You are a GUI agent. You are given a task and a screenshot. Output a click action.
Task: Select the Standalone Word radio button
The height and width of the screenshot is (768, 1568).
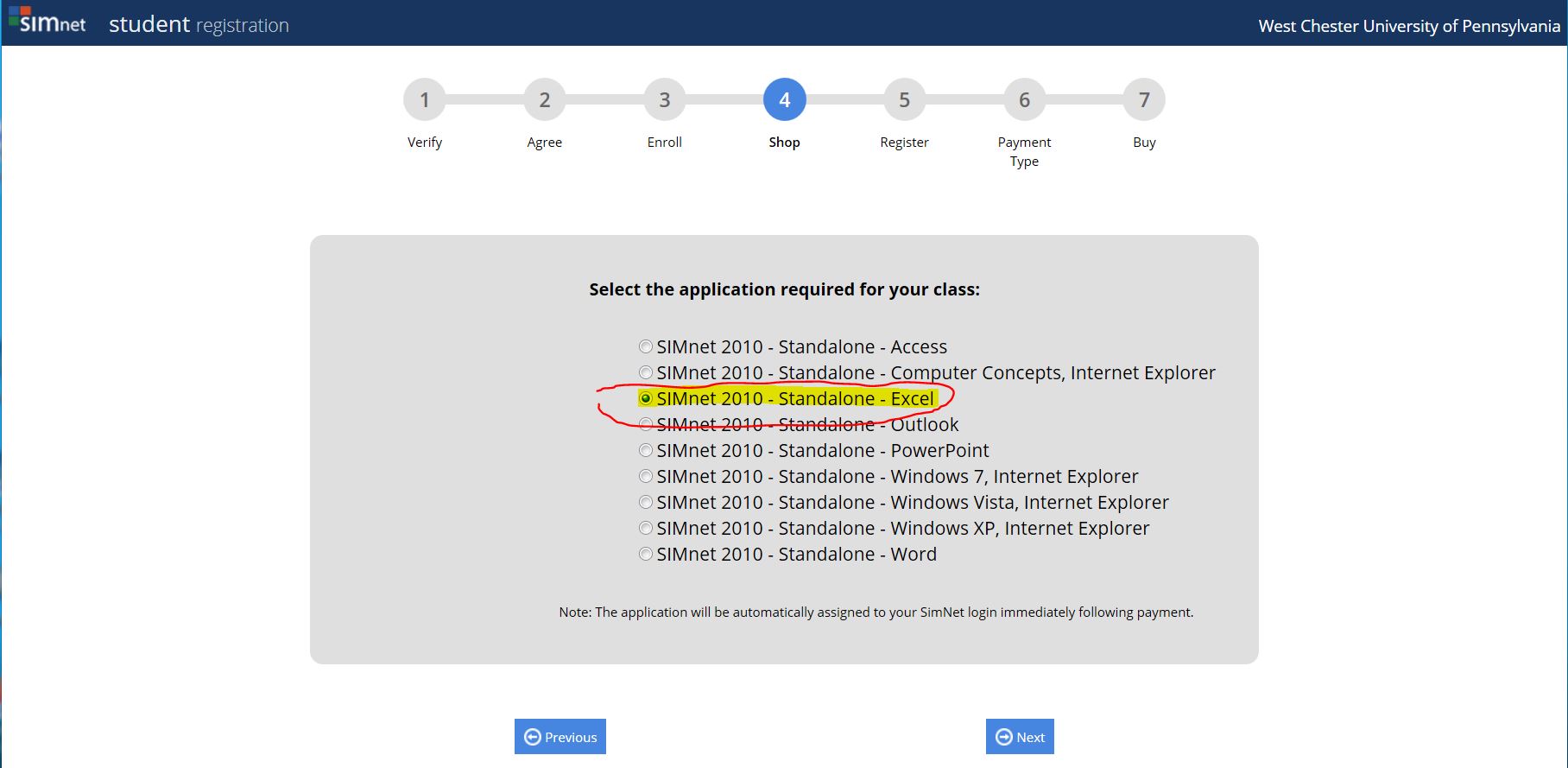pos(646,554)
